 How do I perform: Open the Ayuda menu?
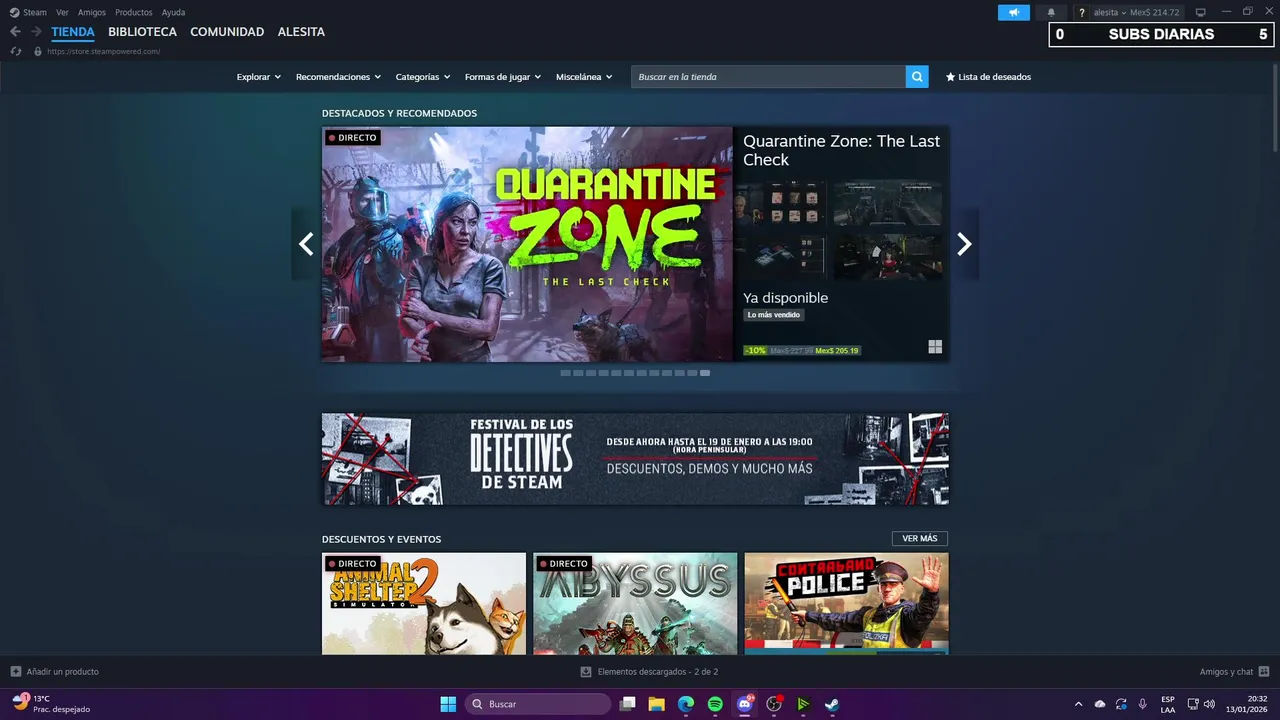tap(173, 12)
